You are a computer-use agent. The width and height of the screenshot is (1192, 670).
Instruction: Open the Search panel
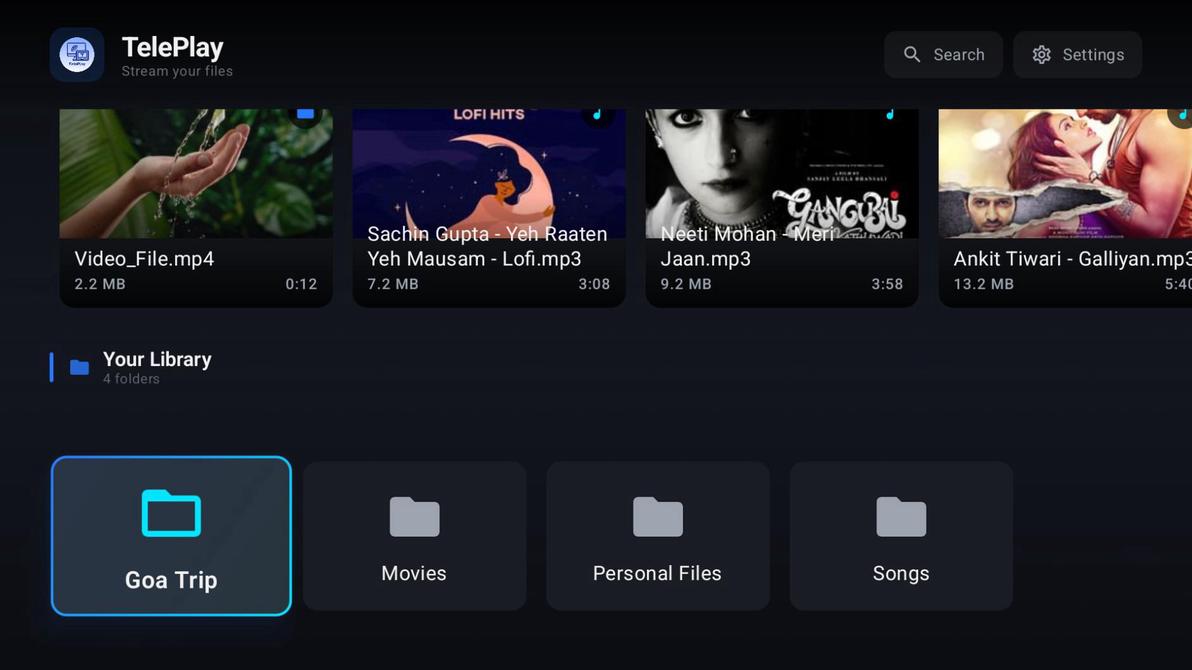[943, 55]
